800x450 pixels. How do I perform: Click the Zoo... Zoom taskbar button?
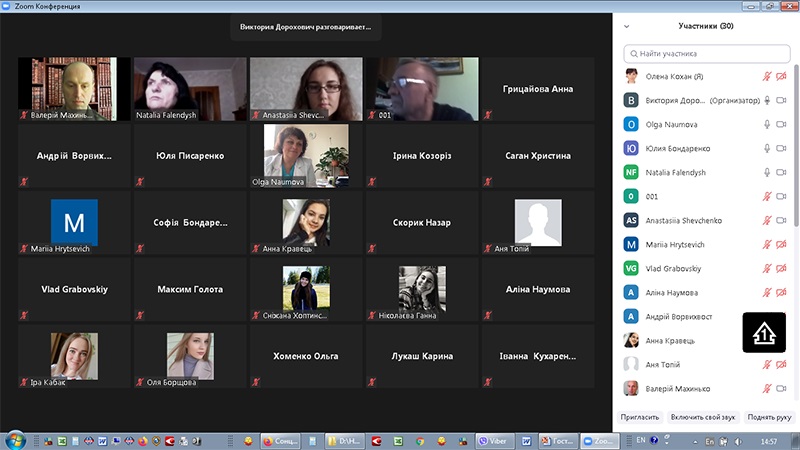599,441
